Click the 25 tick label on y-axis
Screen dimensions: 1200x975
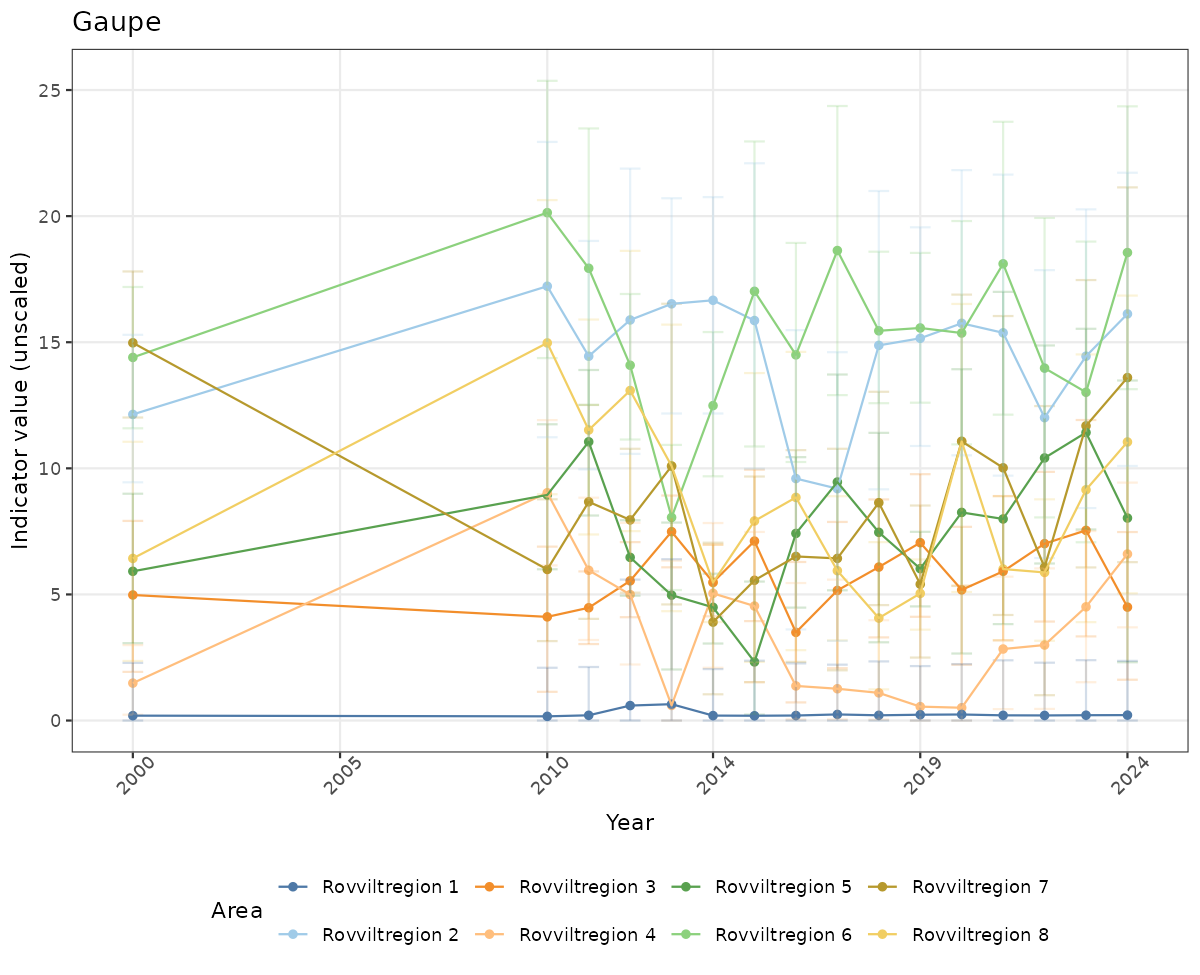coord(49,90)
